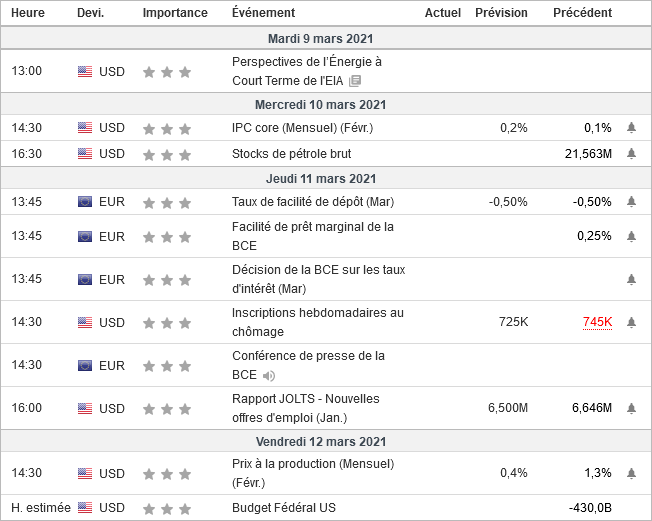Click the US flag in the 13:00 row
This screenshot has height=521, width=652.
85,72
